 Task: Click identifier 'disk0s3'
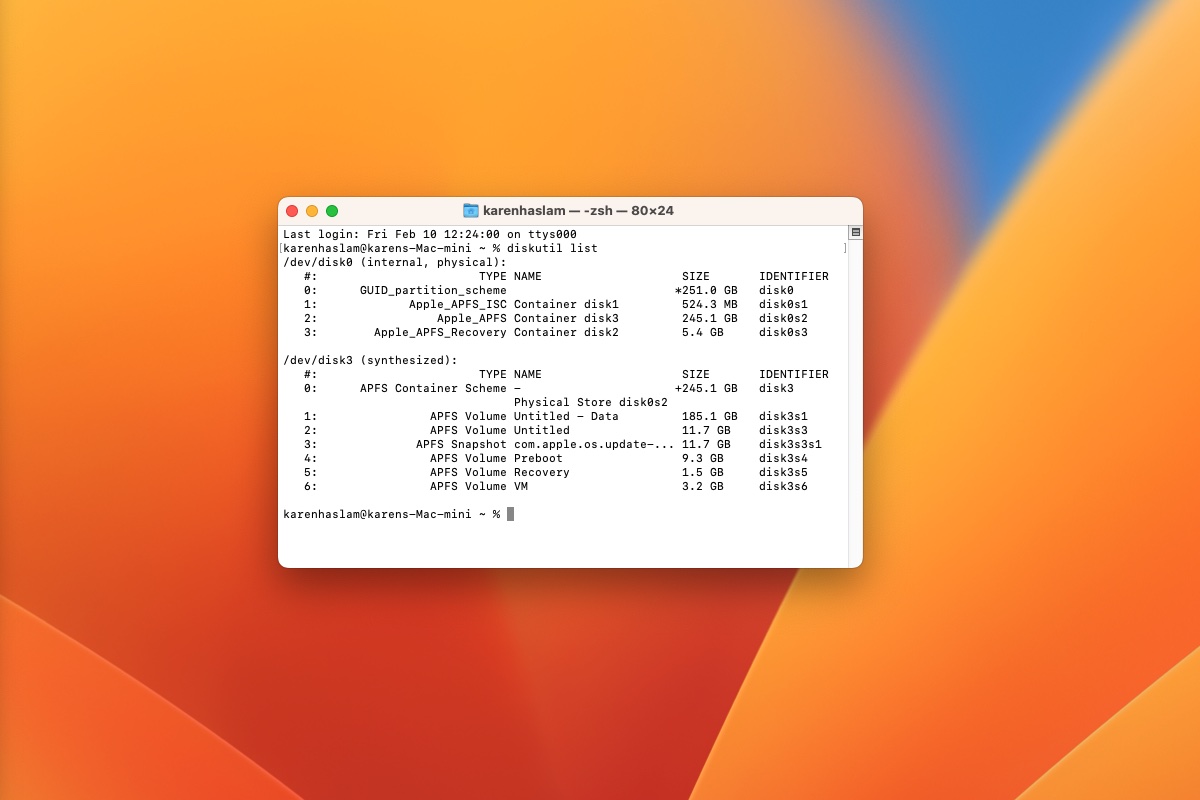783,332
